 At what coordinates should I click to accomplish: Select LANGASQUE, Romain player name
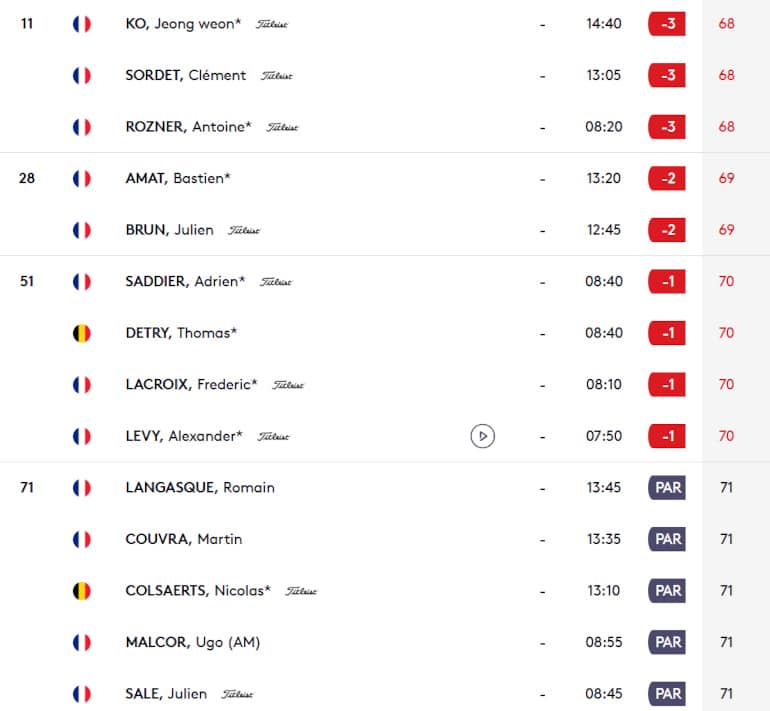click(200, 488)
